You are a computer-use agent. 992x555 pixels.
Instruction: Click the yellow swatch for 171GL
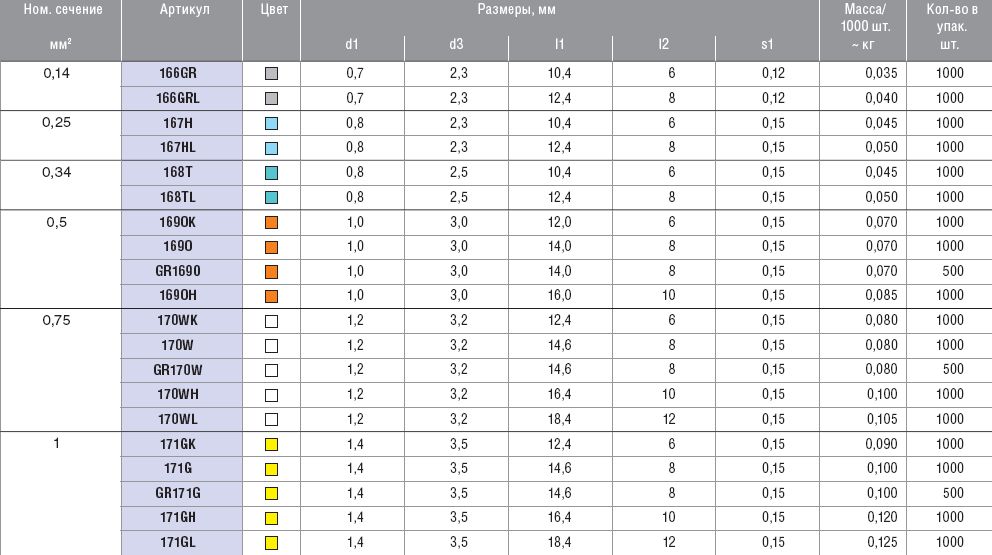coord(271,543)
